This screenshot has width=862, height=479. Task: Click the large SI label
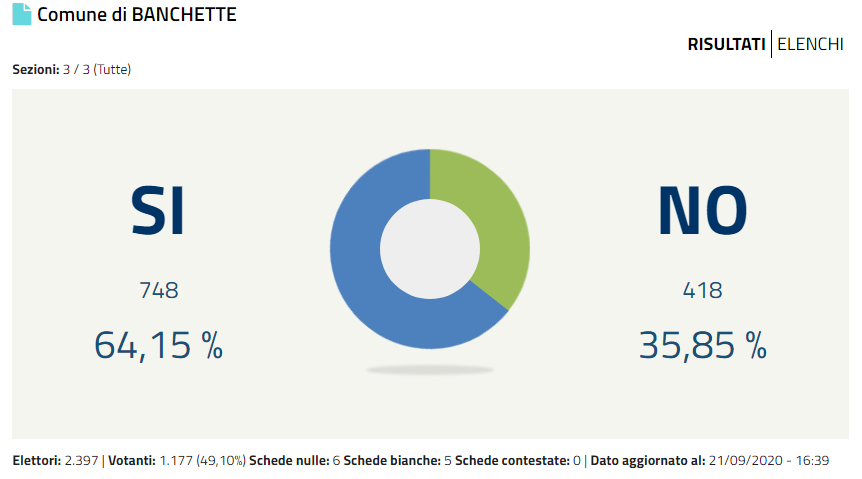click(x=158, y=212)
